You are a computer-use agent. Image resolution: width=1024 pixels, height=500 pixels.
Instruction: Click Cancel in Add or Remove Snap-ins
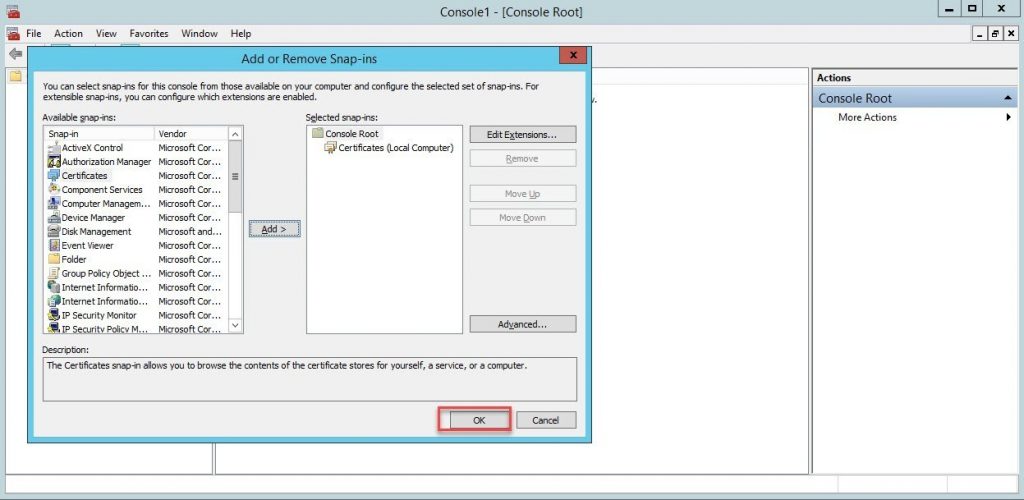(x=546, y=420)
